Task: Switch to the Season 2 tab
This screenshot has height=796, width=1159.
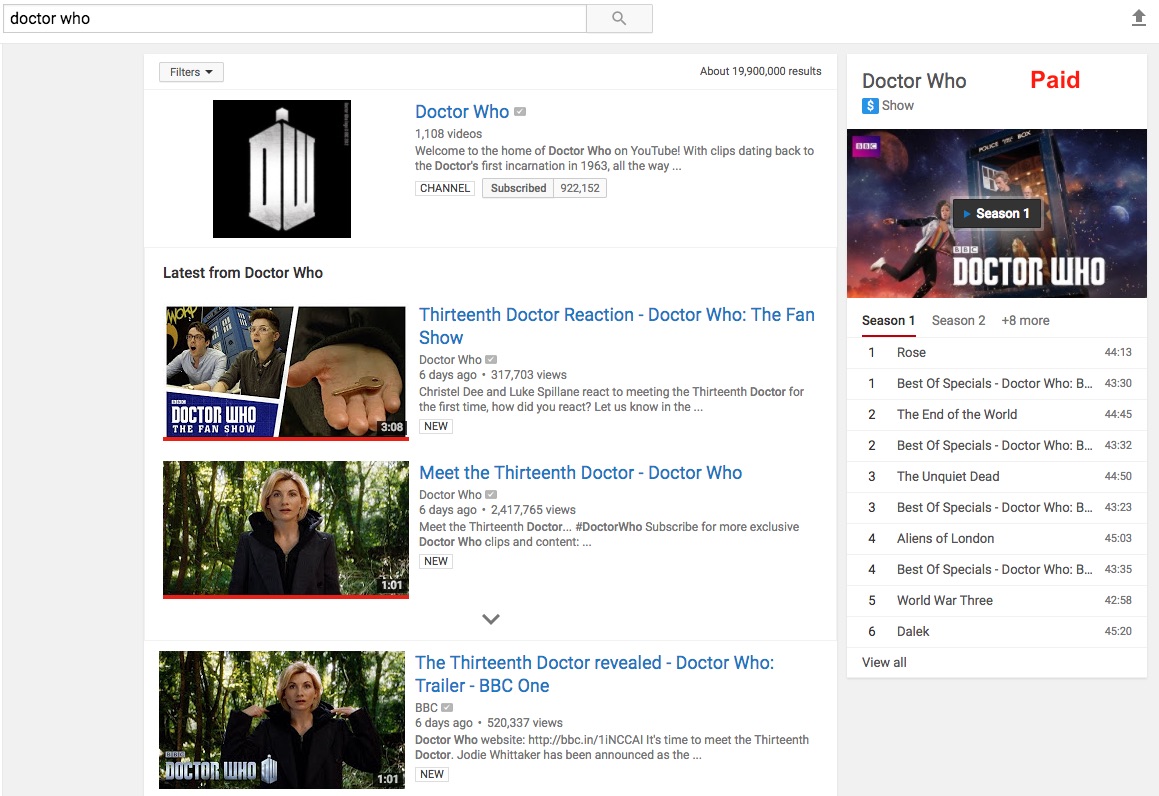Action: click(958, 320)
